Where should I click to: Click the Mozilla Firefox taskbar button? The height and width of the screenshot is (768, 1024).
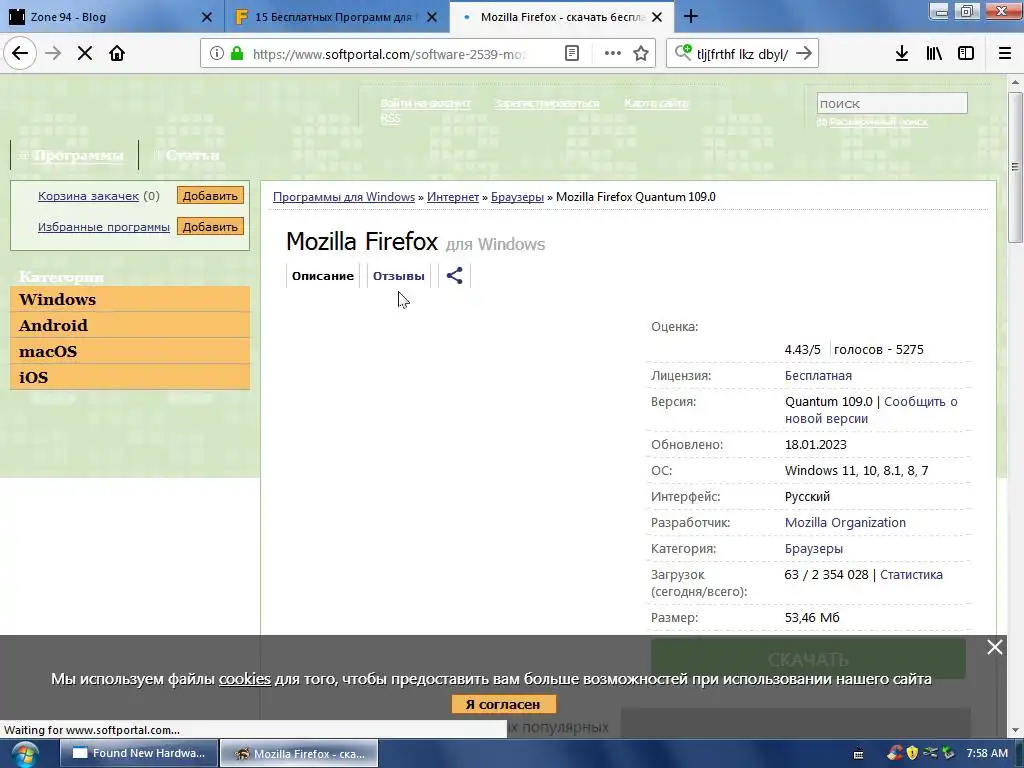(299, 754)
